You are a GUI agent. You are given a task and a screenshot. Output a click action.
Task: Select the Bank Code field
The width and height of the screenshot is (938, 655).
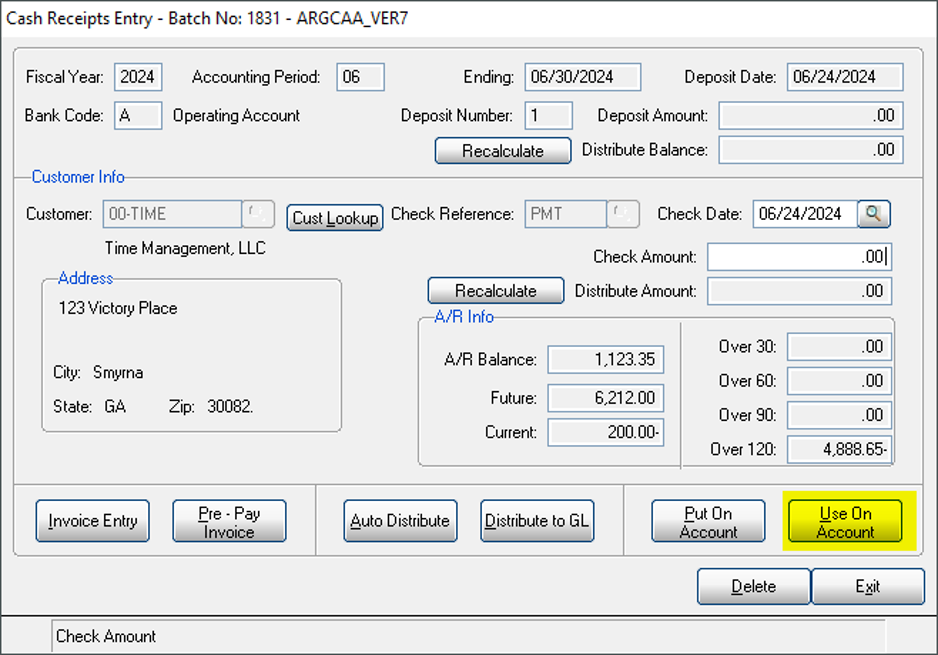(x=138, y=115)
